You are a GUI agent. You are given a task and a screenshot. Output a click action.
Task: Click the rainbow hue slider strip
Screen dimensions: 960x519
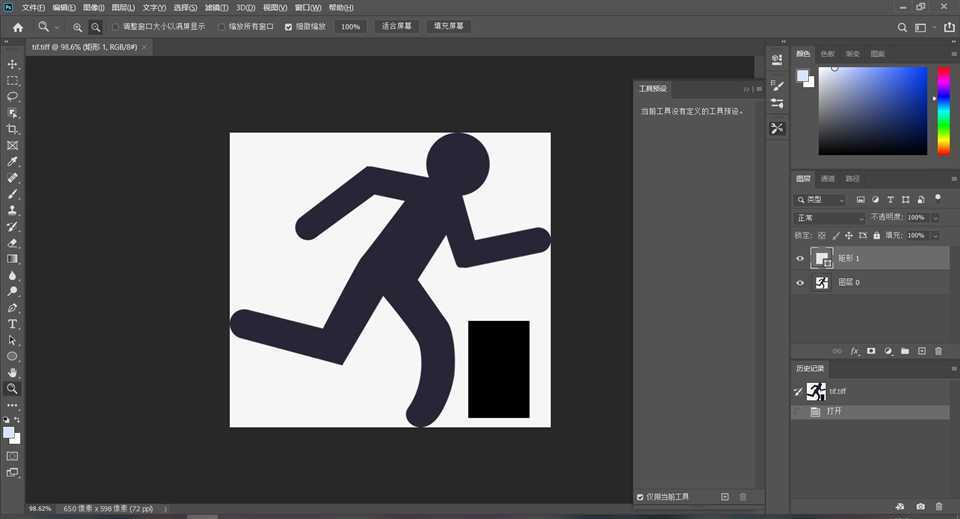pos(943,110)
